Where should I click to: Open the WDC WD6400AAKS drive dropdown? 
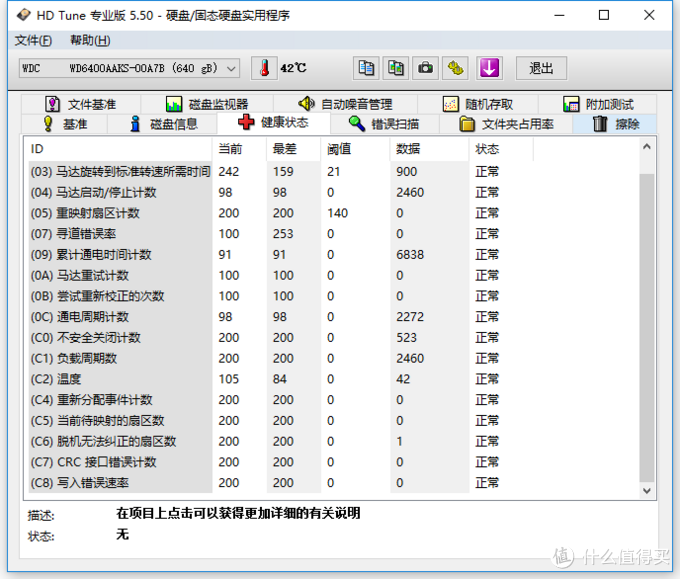[x=129, y=68]
